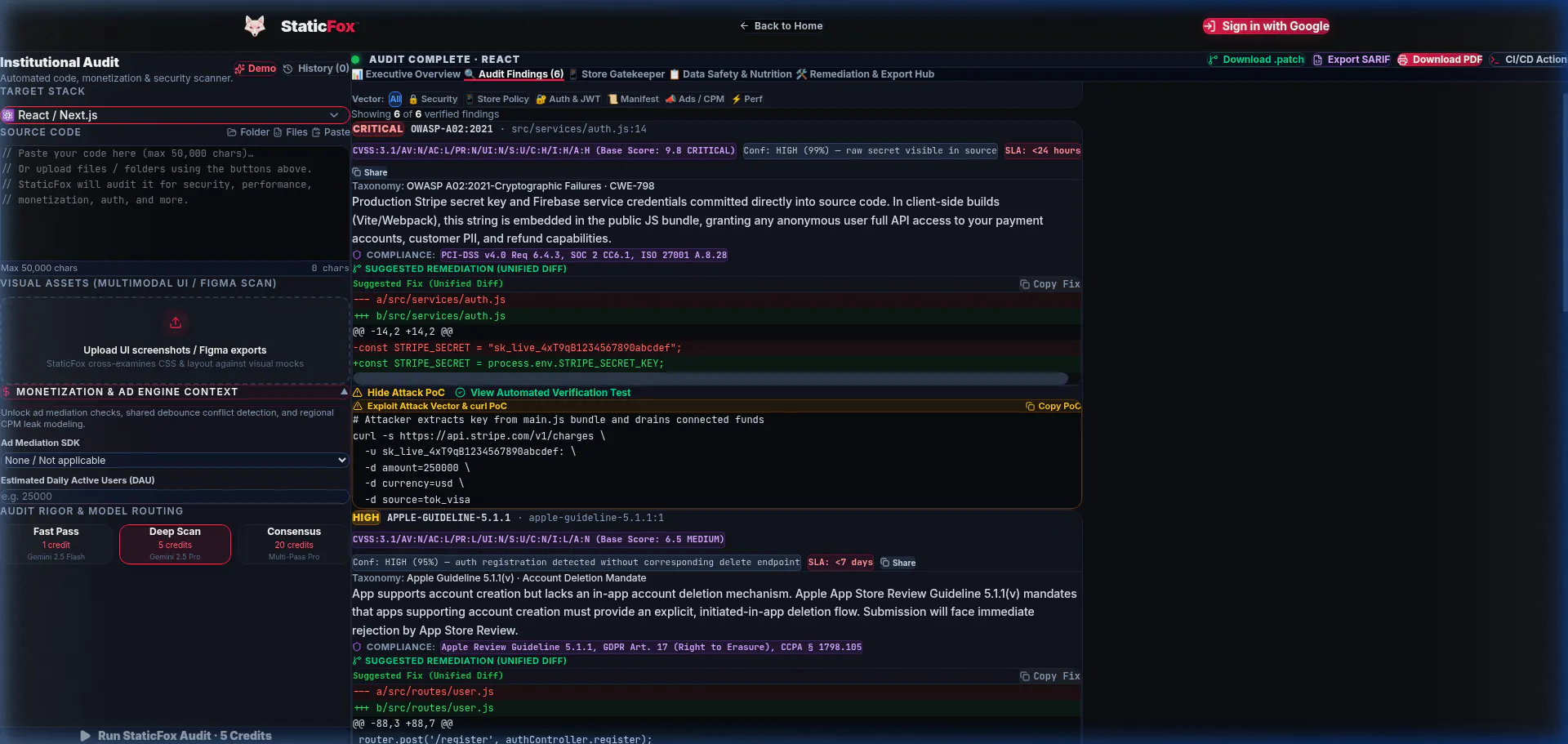Click the HIGH severity badge

[x=366, y=518]
